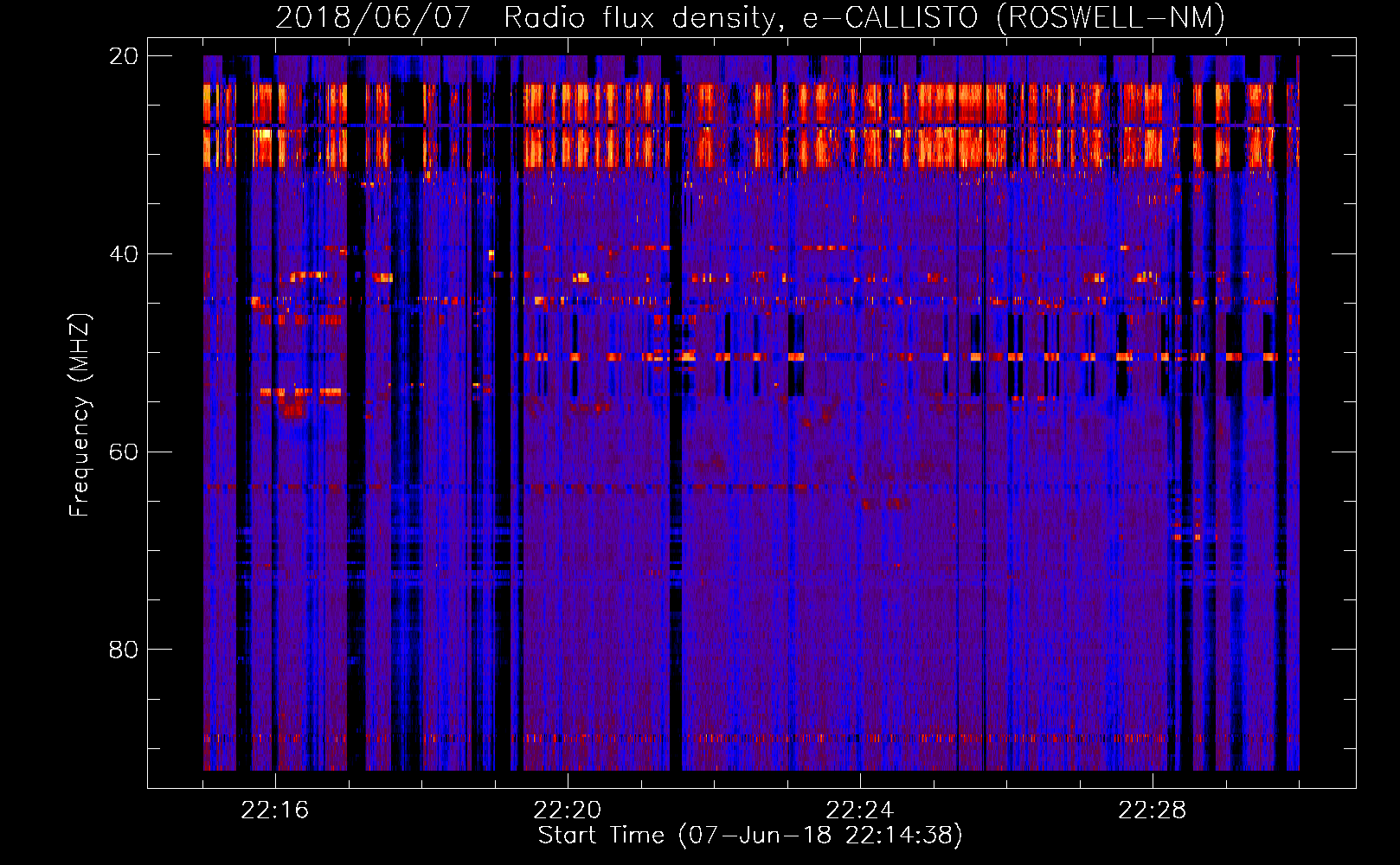Click the '22:16' time tick label
1400x865 pixels.
tap(275, 811)
